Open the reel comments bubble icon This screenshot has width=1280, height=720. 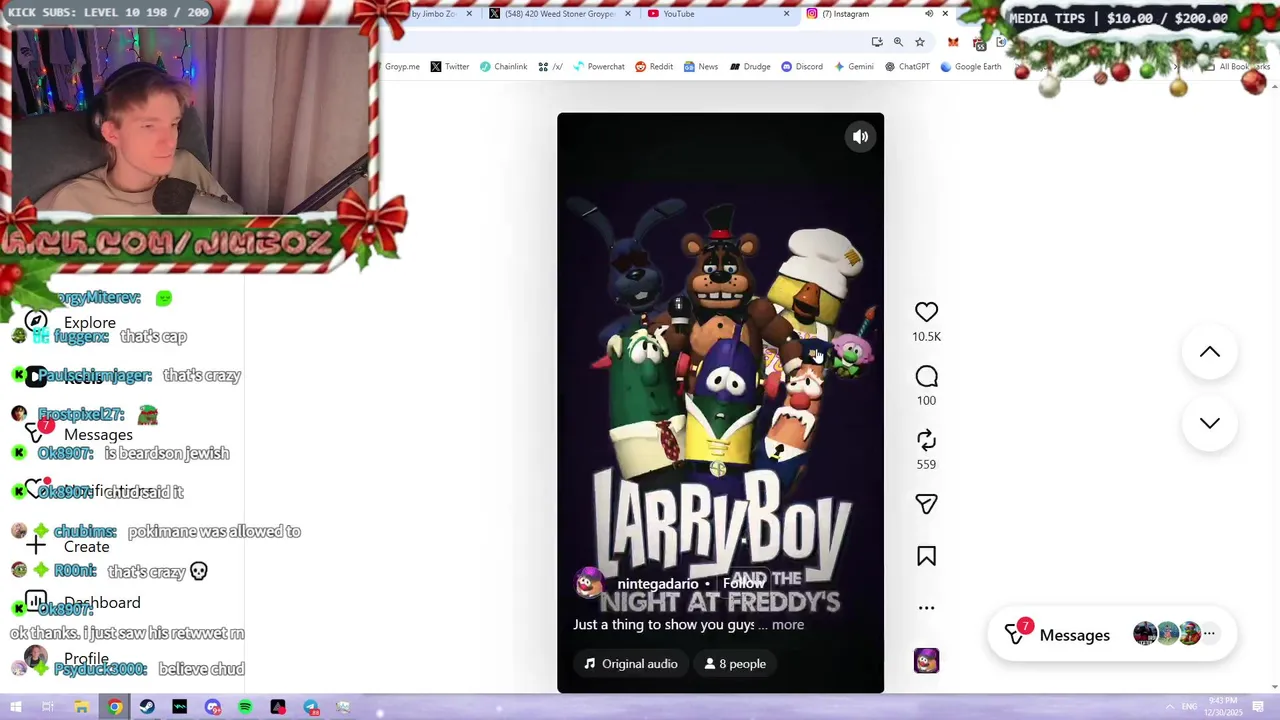tap(926, 376)
